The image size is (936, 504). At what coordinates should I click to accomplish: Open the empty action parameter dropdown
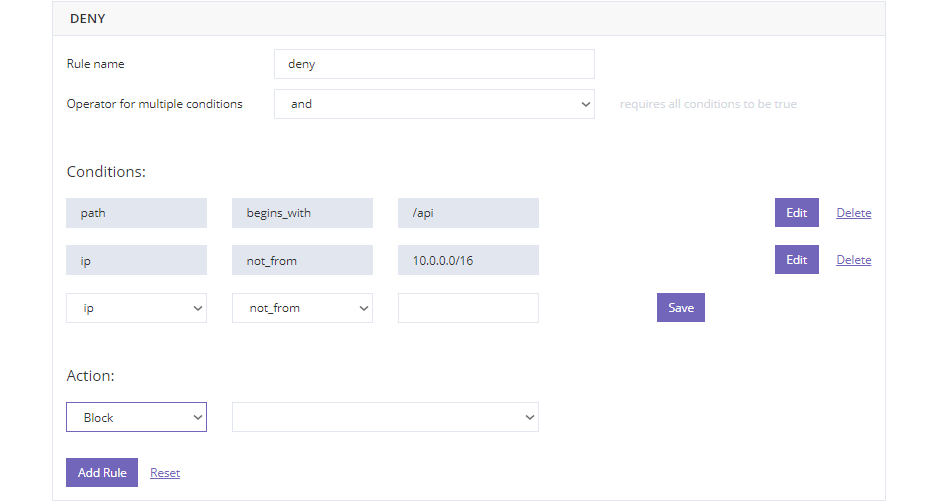click(385, 417)
